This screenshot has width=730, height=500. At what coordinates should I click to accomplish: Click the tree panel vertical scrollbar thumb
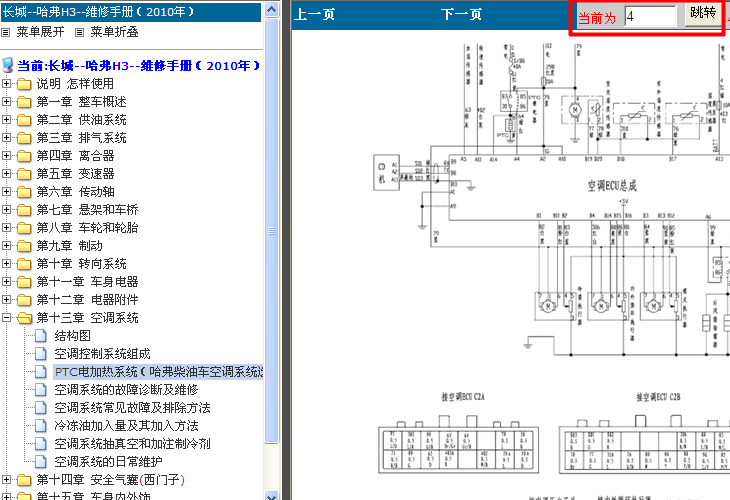271,231
